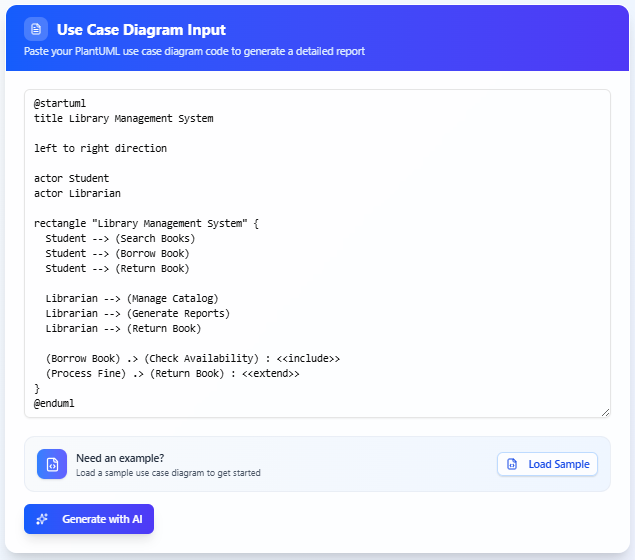Click the document icon in the header
This screenshot has width=635, height=560.
click(x=36, y=30)
